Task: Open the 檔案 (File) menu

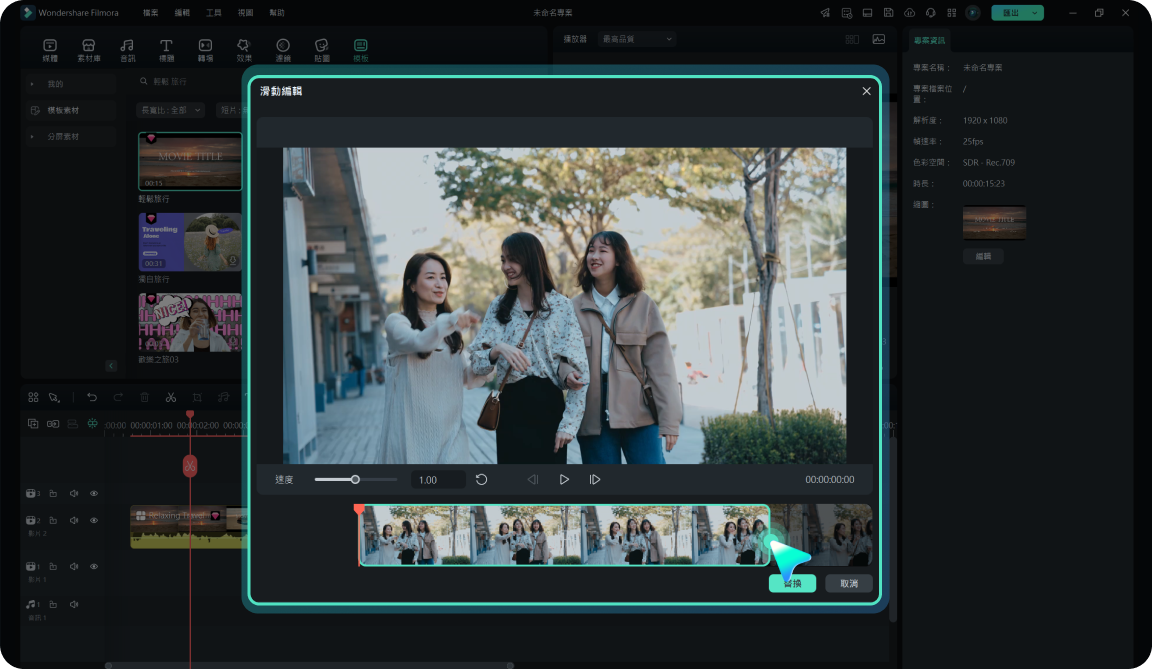Action: (151, 12)
